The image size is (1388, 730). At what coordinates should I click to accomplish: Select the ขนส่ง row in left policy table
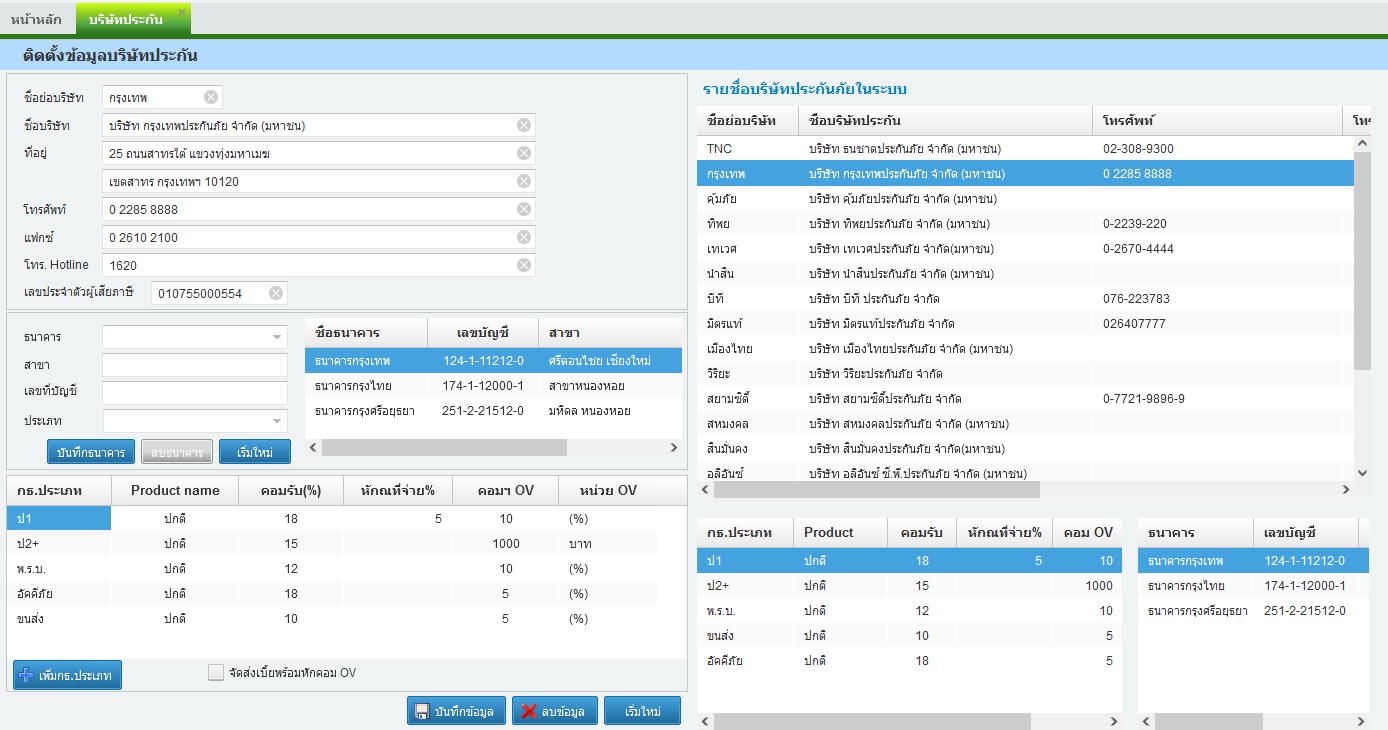(x=332, y=618)
